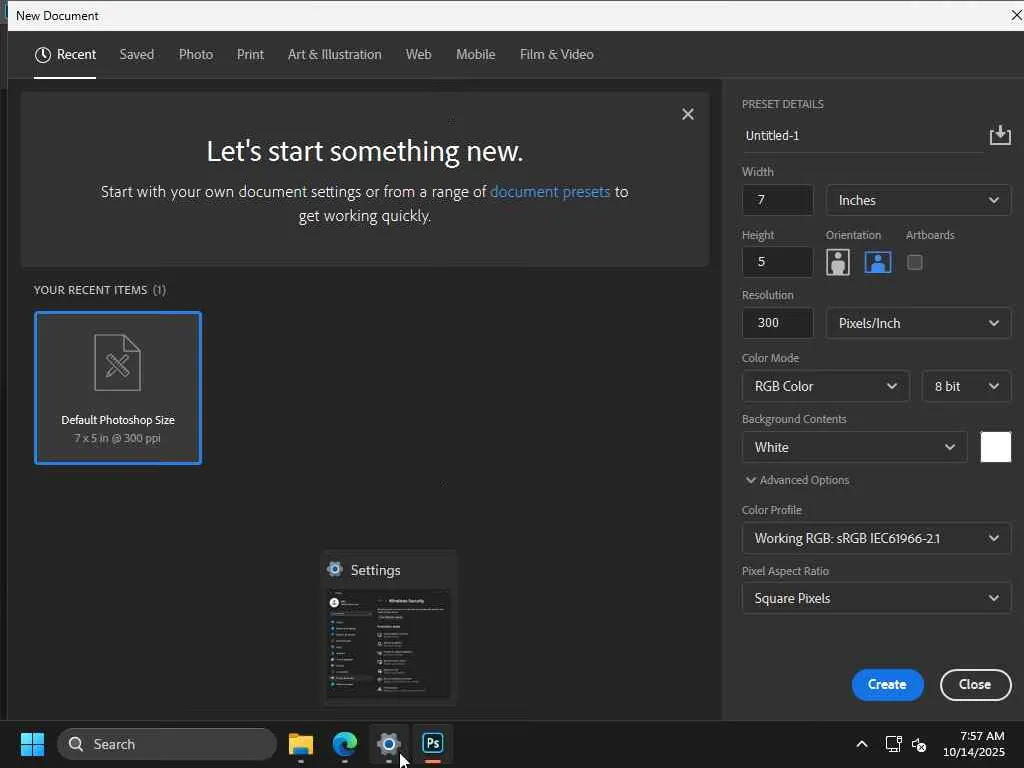Open the RGB Color mode dropdown
Screen dimensions: 1024x768
coord(825,387)
